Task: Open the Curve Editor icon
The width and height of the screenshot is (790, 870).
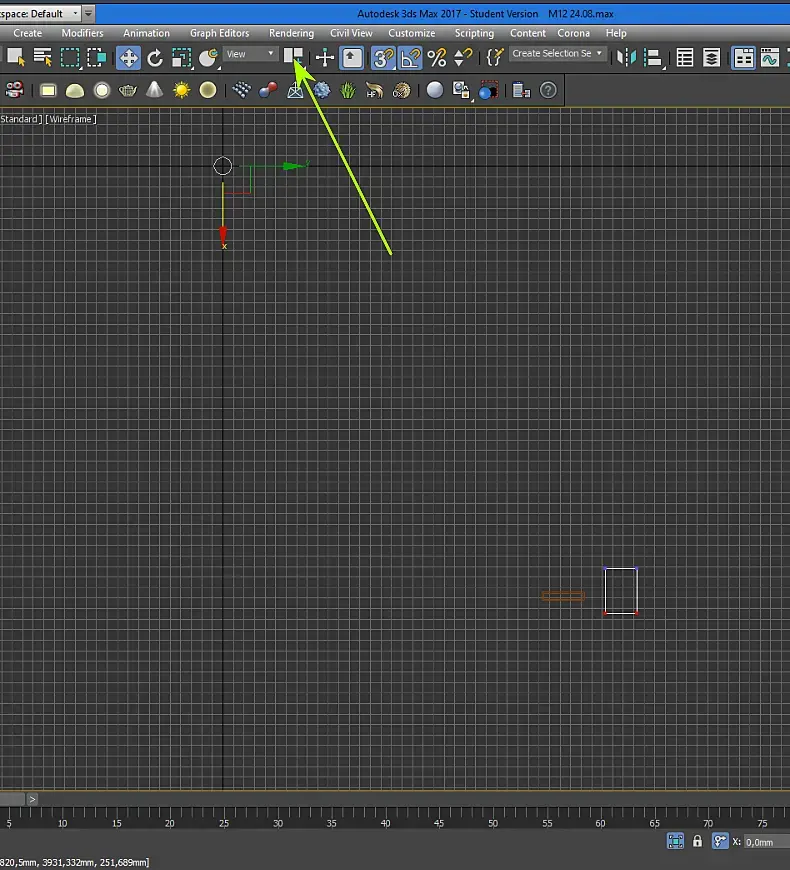Action: tap(769, 58)
